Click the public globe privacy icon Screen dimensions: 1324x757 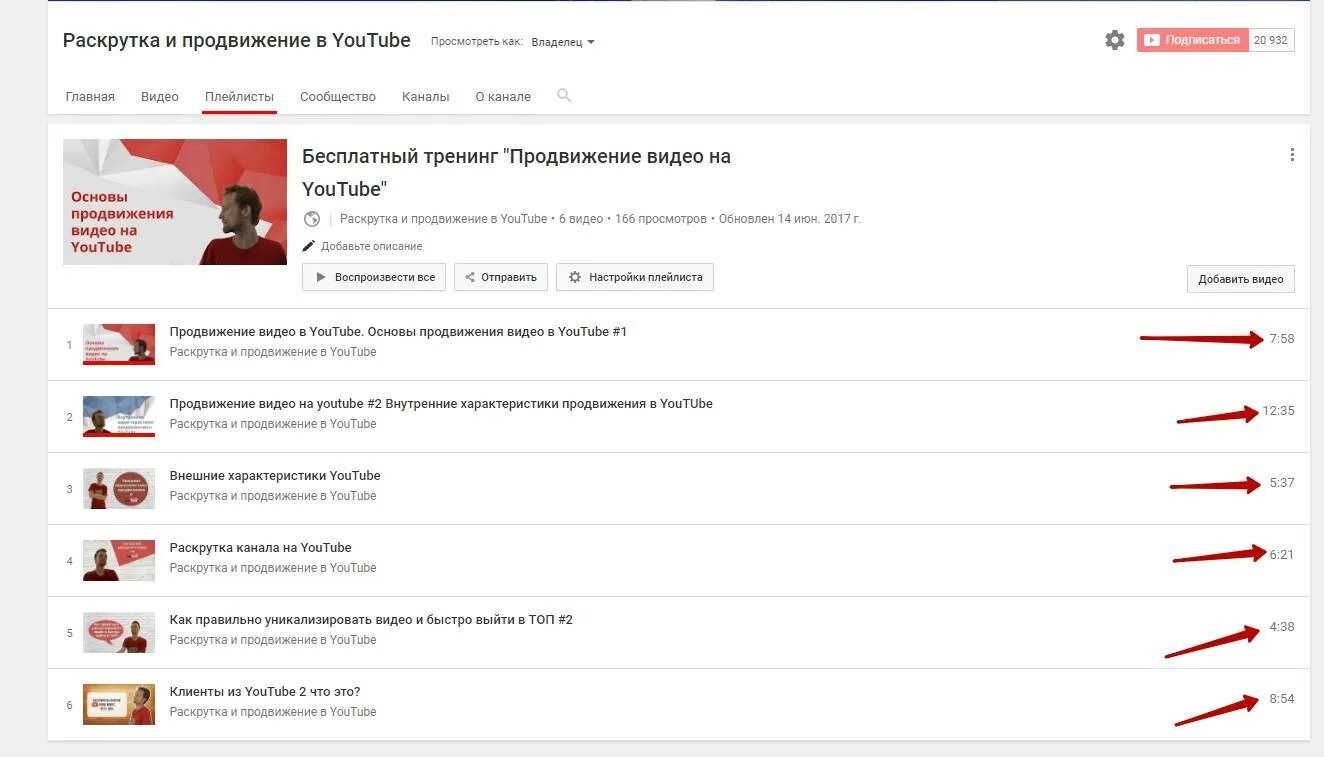pyautogui.click(x=311, y=219)
